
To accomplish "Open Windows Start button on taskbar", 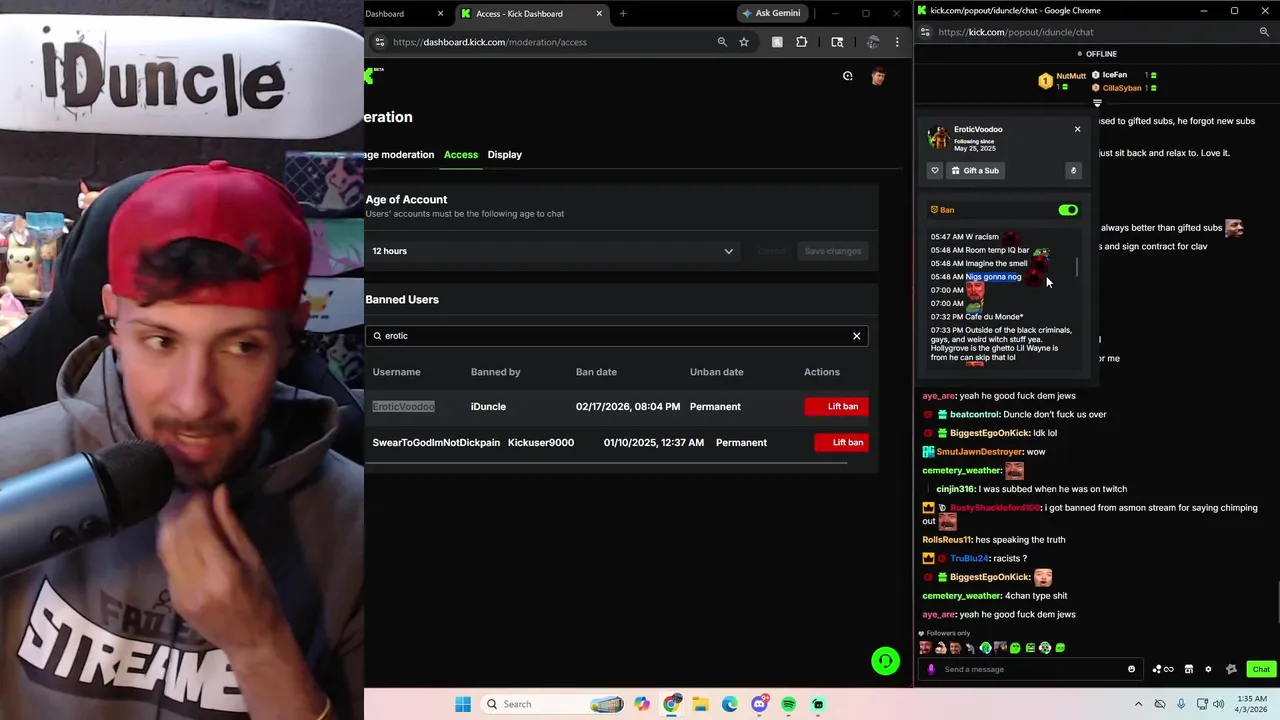I will [463, 704].
